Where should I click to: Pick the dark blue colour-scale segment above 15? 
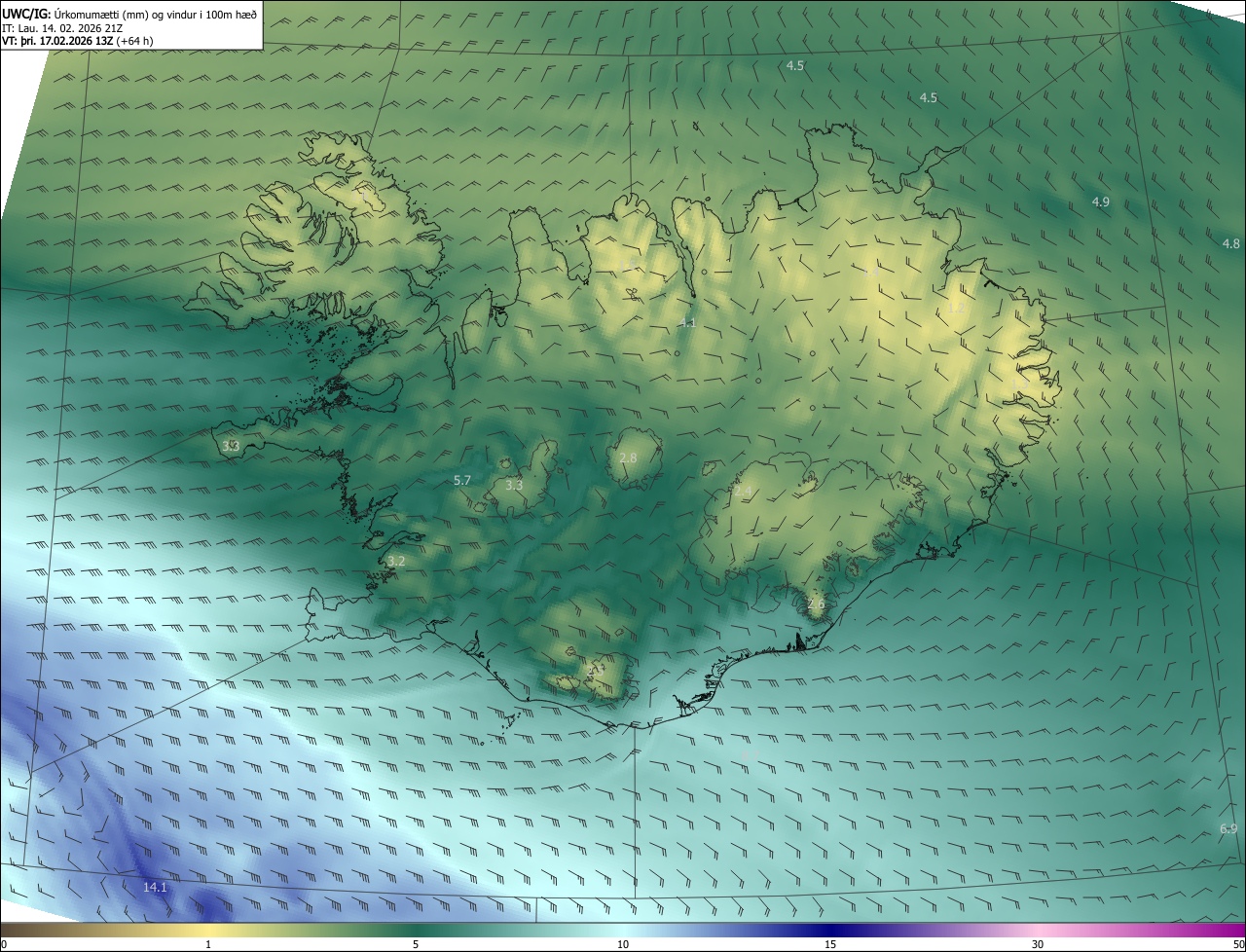click(x=830, y=930)
